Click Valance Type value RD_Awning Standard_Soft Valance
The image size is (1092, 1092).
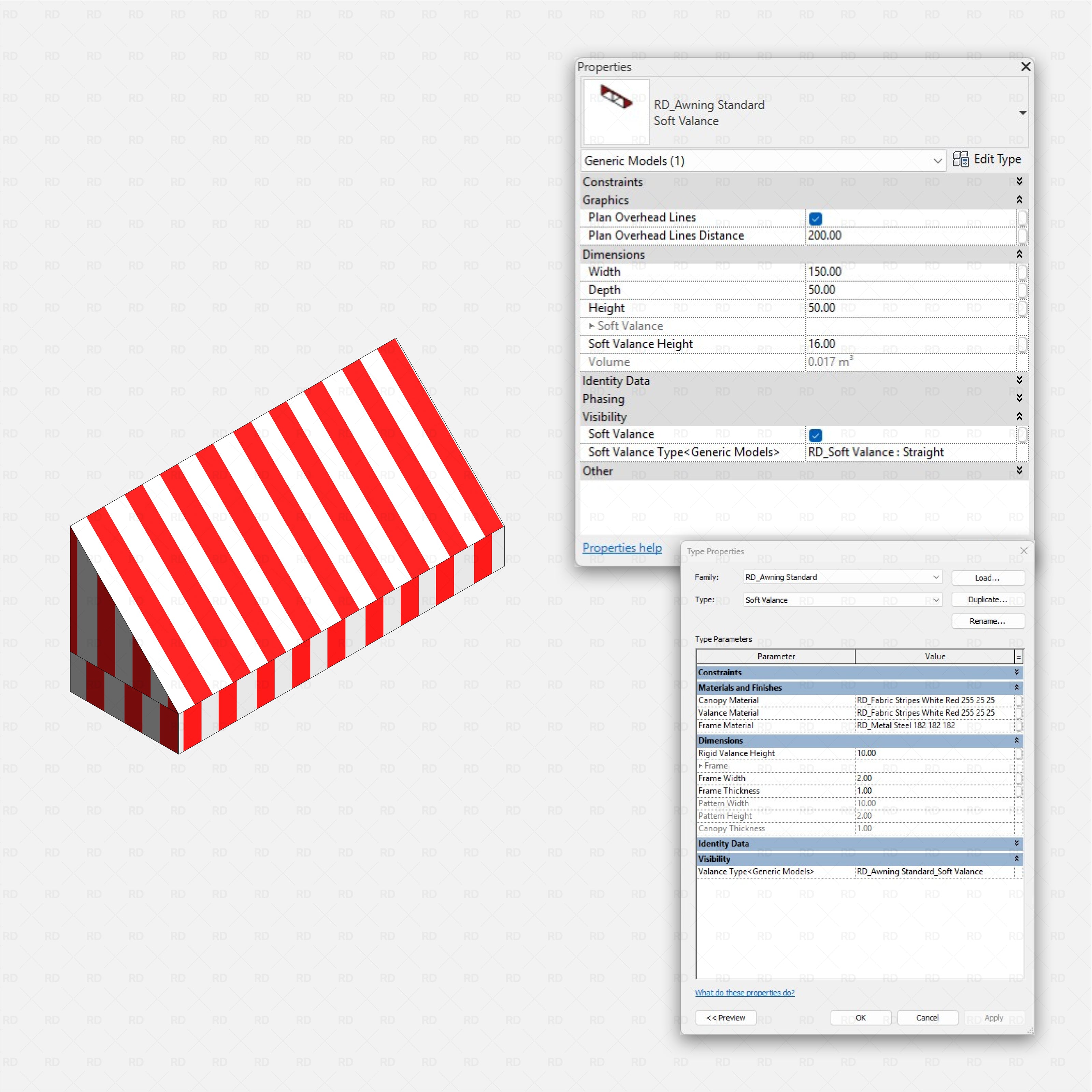935,872
